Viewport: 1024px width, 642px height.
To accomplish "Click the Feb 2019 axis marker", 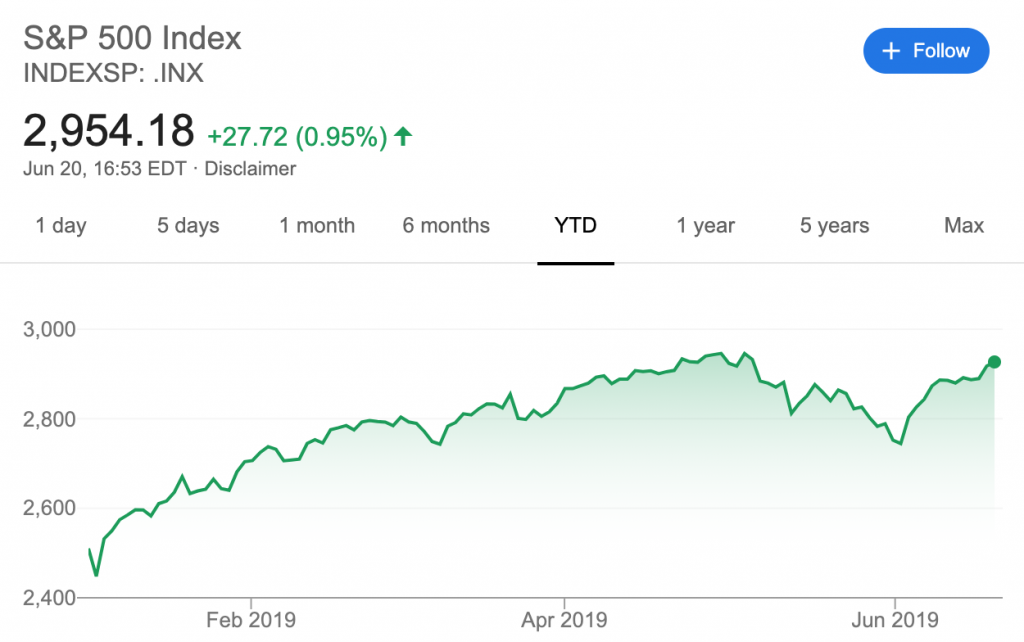I will tap(251, 620).
